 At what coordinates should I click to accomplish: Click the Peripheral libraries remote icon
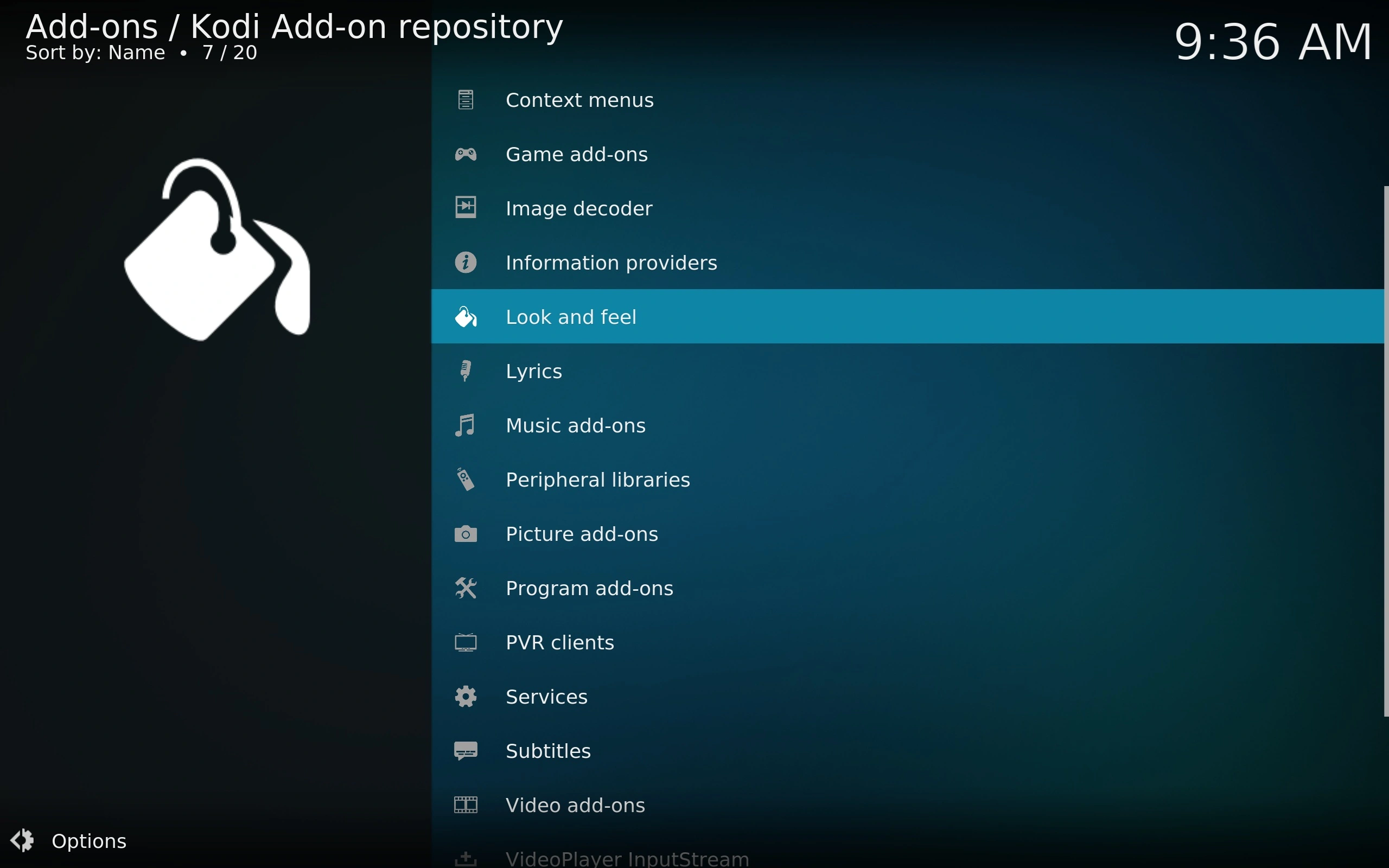pyautogui.click(x=466, y=480)
